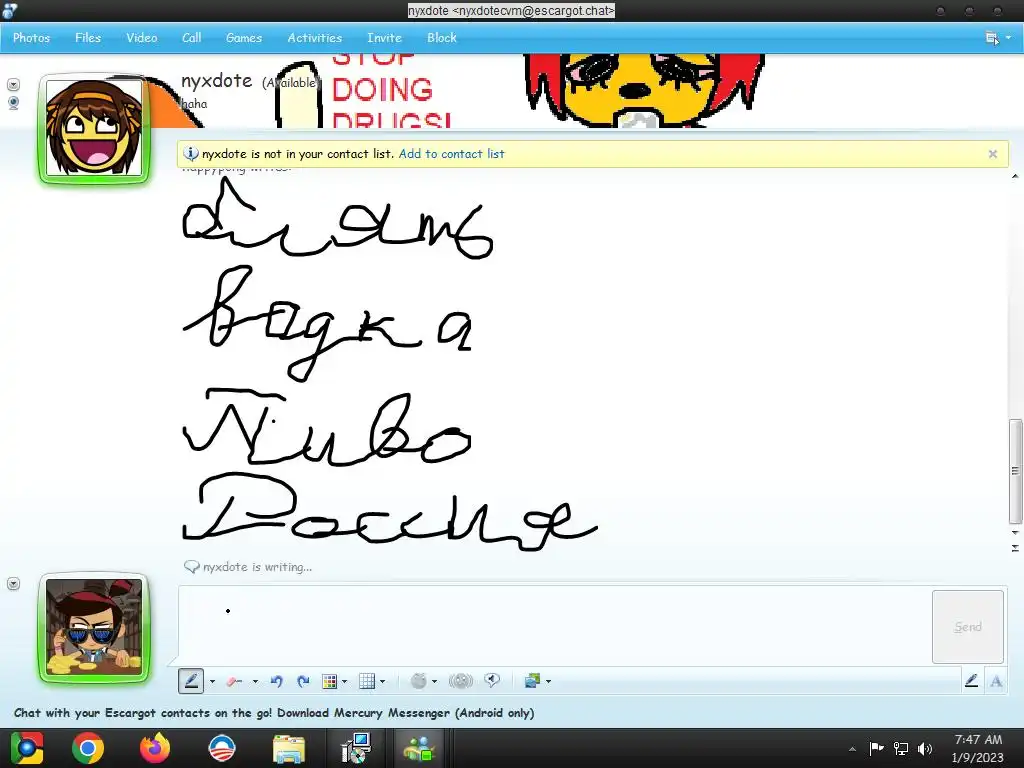This screenshot has height=768, width=1024.
Task: Collapse your own display picture panel
Action: (x=13, y=584)
